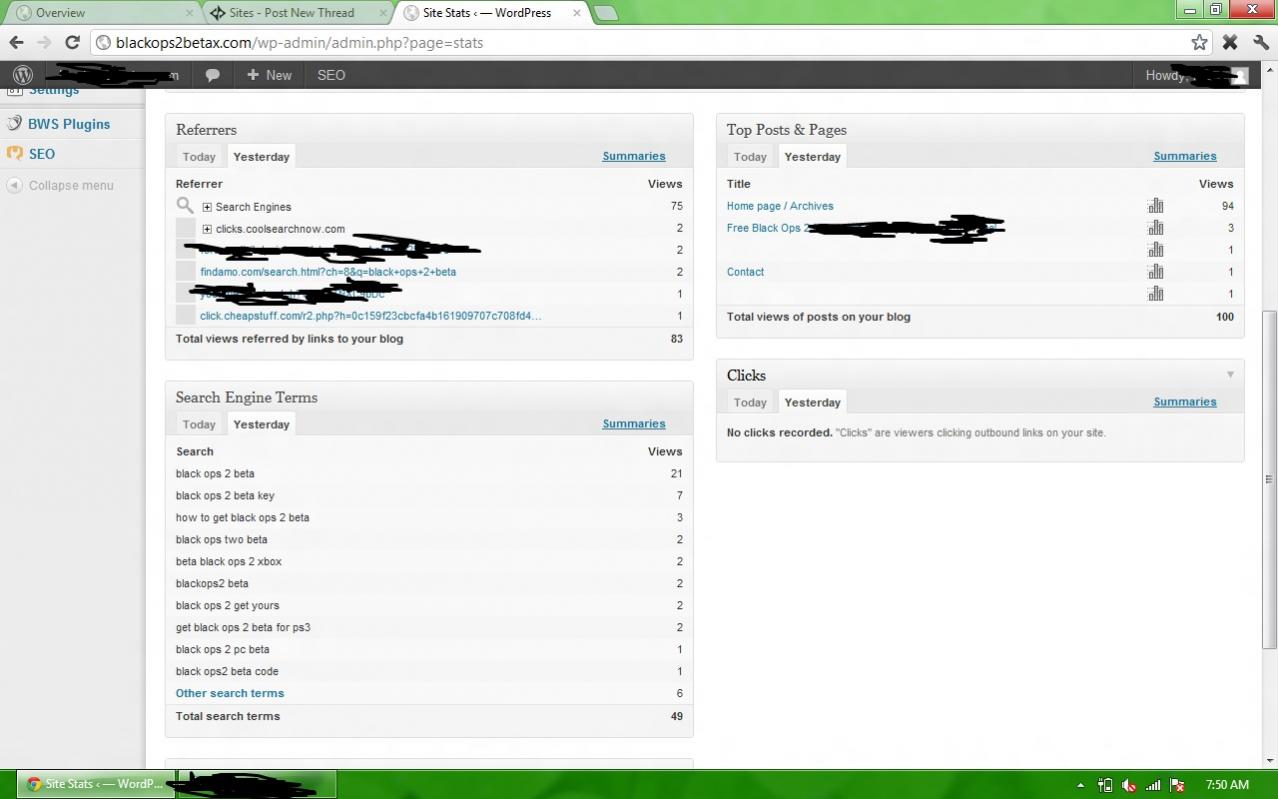
Task: Go back using the browser back arrow
Action: (16, 42)
